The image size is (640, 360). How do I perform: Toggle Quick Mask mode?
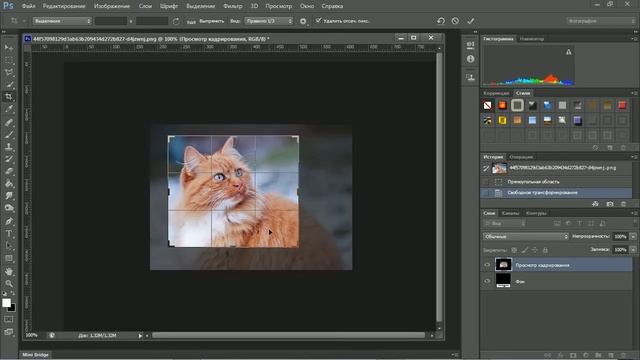(9, 319)
